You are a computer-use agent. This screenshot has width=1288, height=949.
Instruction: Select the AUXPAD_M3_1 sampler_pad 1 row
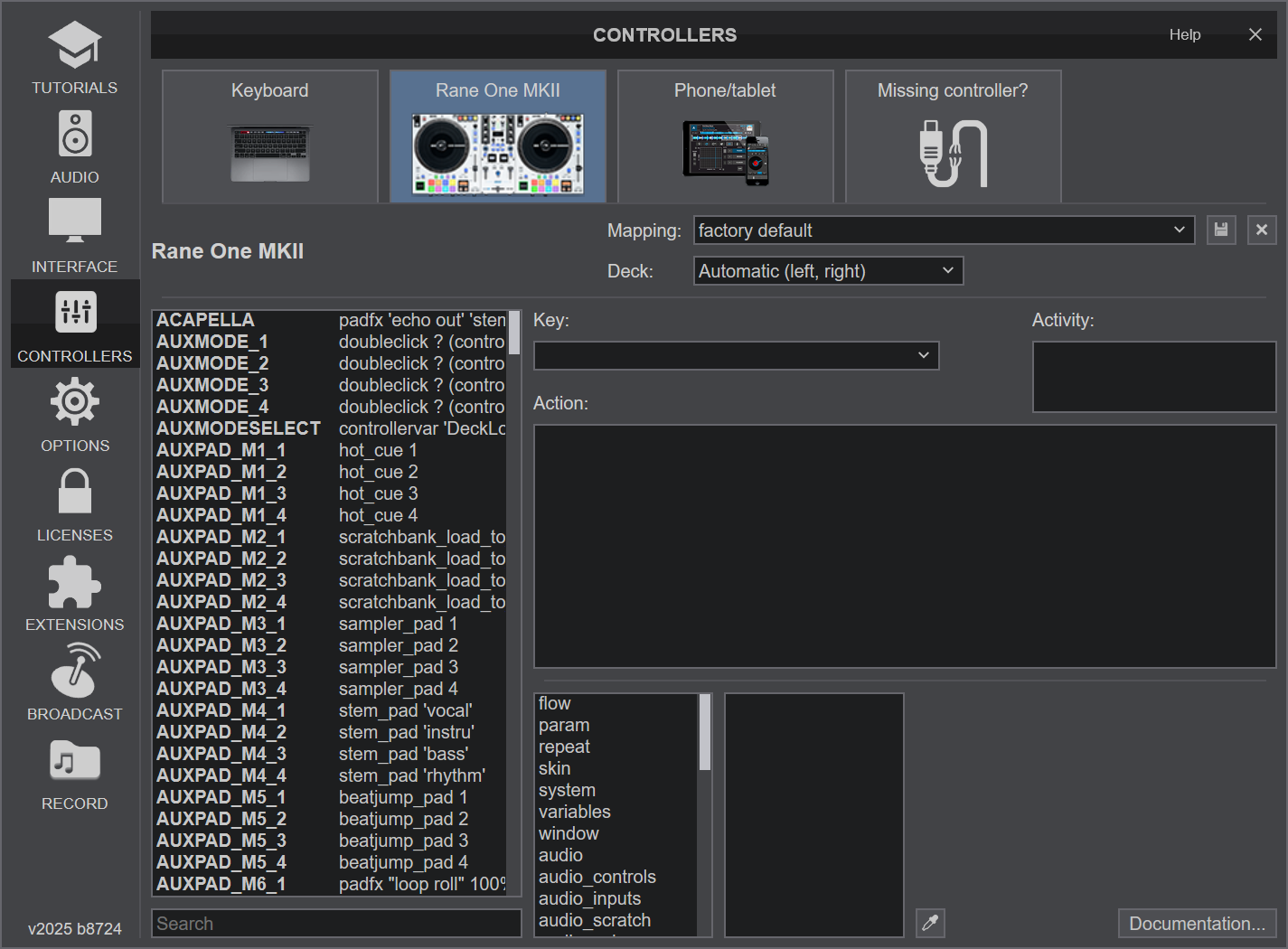coord(331,624)
